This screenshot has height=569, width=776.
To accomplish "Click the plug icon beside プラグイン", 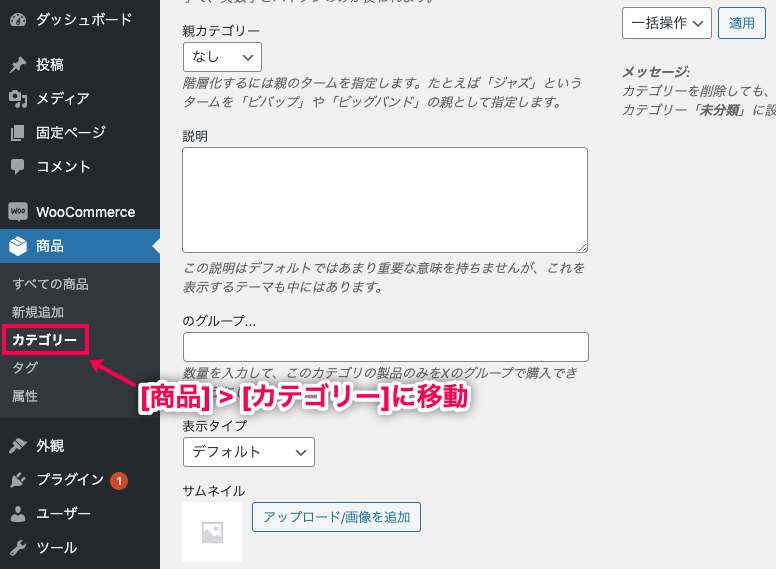I will pos(18,479).
